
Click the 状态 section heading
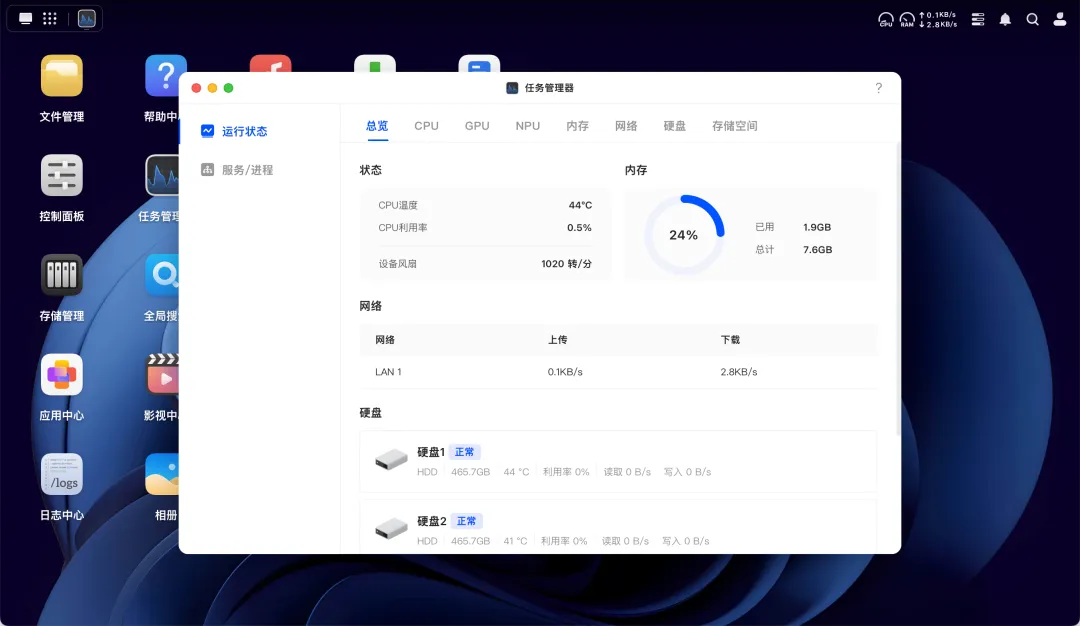point(371,170)
